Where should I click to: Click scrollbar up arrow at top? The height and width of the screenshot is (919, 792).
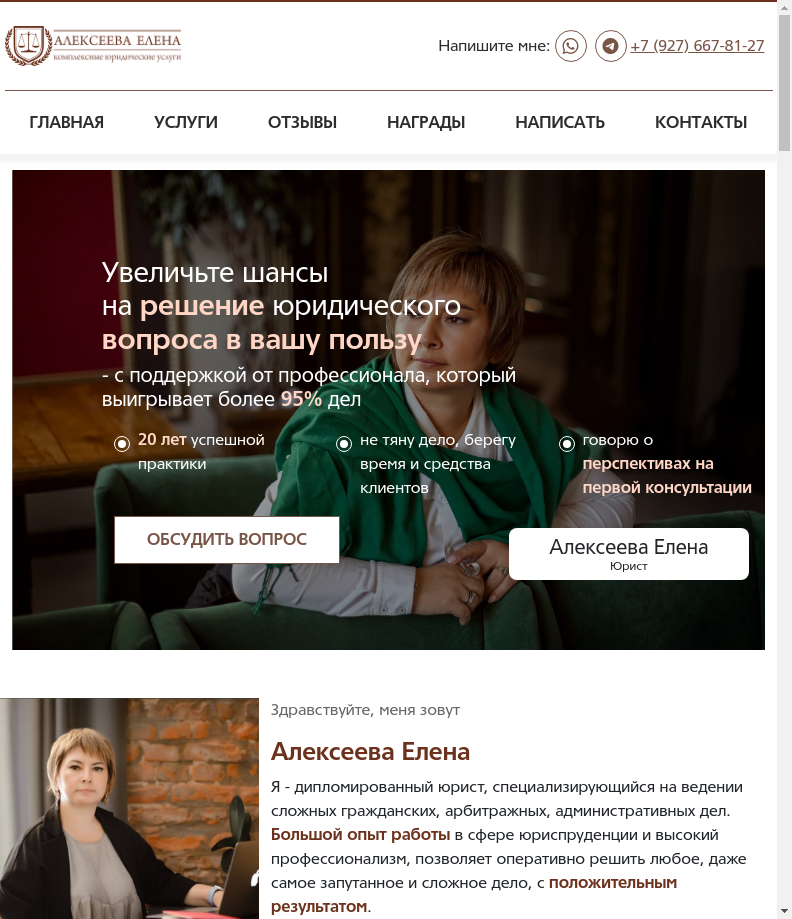tap(784, 7)
